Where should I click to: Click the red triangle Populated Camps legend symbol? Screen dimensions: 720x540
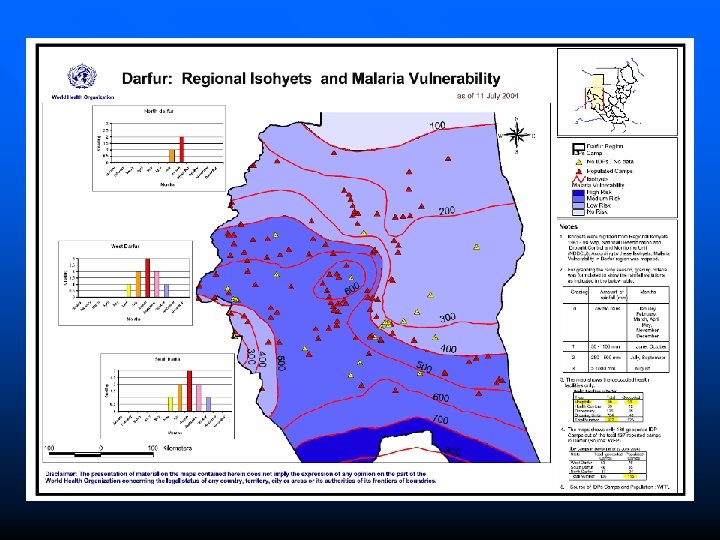pos(579,171)
